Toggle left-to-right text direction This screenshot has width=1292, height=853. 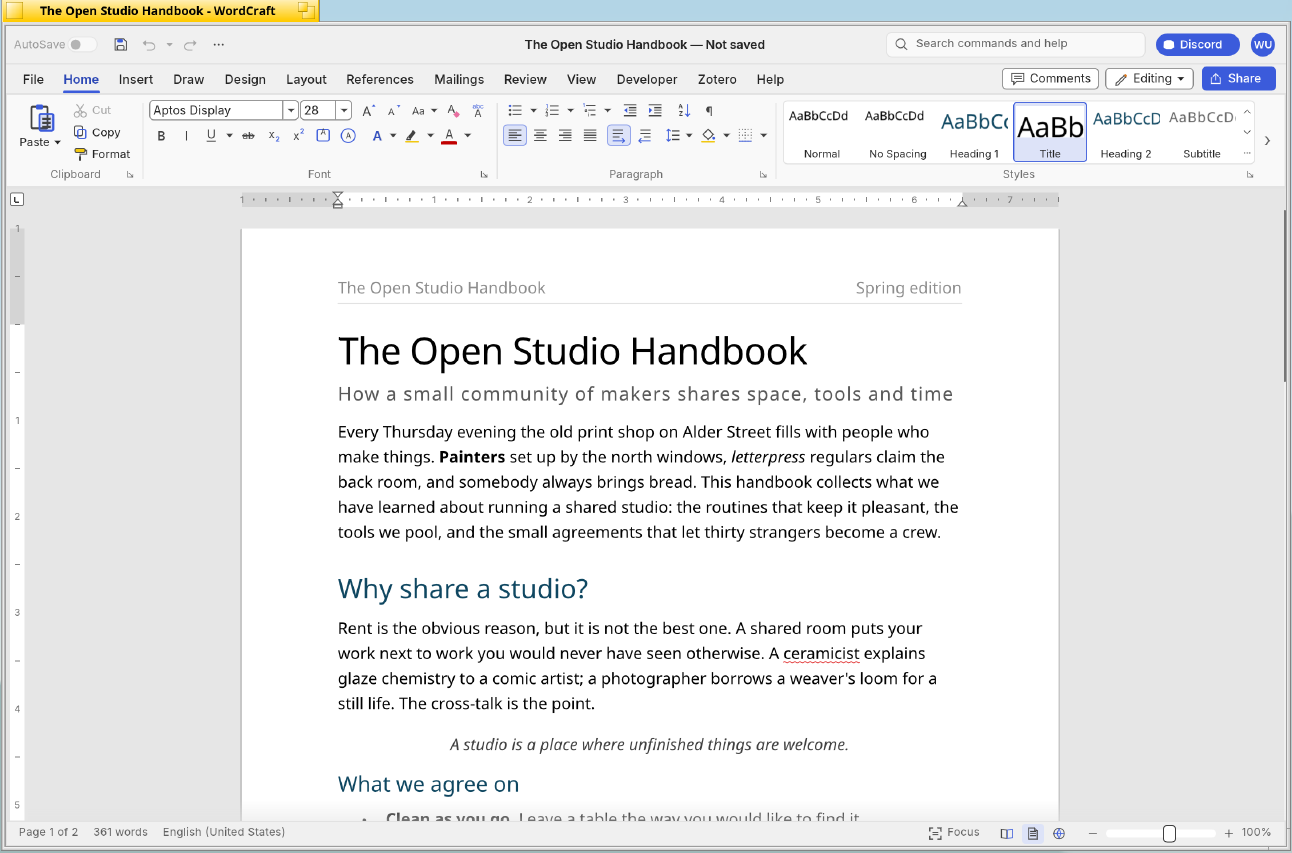pyautogui.click(x=619, y=136)
